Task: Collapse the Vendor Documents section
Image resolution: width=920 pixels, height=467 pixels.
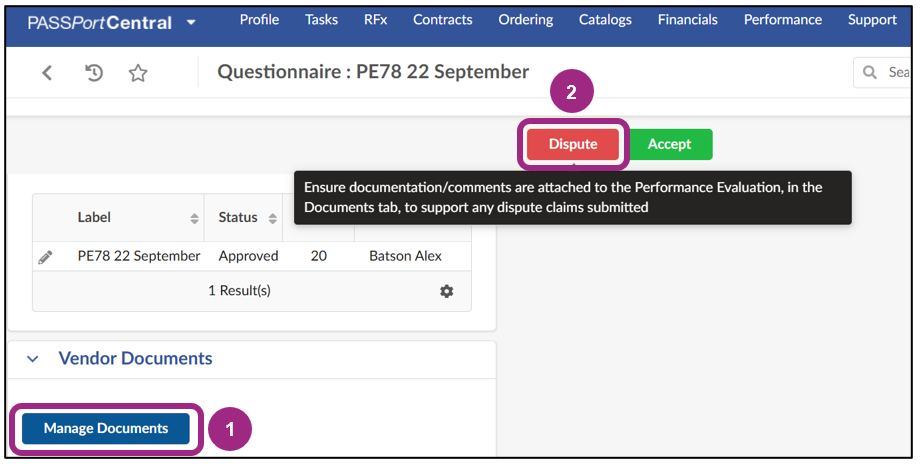Action: tap(32, 359)
